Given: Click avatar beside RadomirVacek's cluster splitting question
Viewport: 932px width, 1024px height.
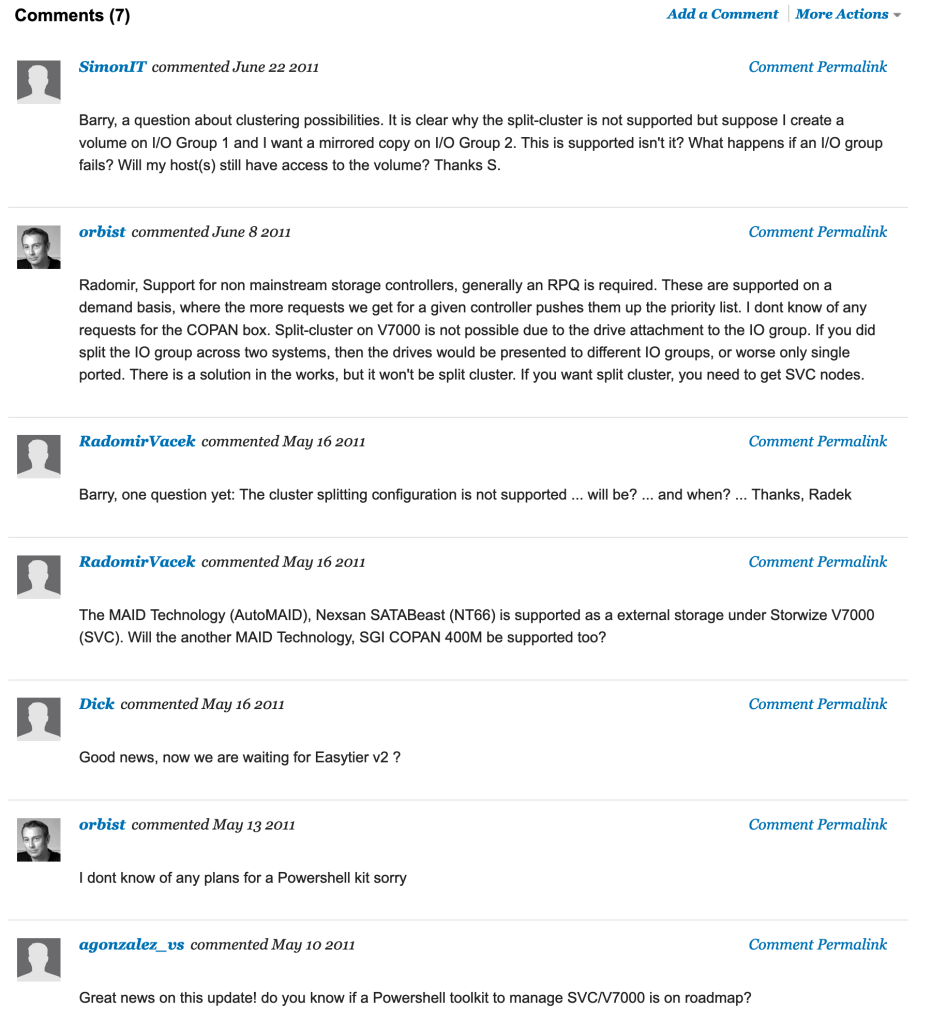Looking at the screenshot, I should tap(39, 456).
